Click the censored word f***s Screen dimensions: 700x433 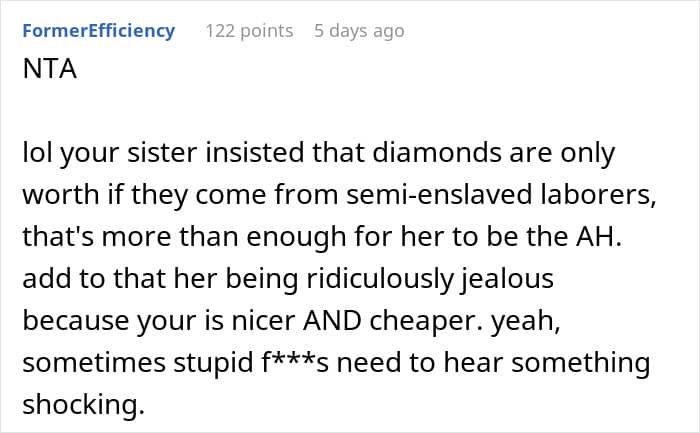[295, 362]
